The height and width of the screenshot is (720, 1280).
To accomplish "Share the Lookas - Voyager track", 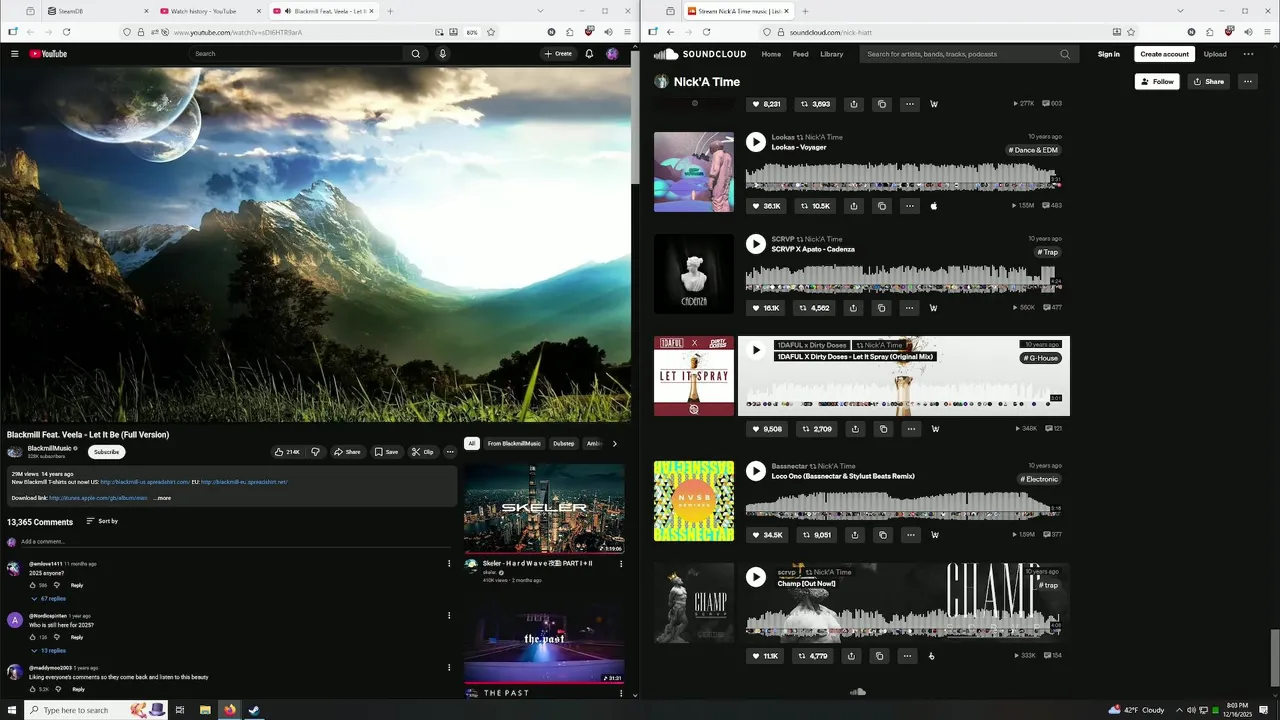I will 854,206.
